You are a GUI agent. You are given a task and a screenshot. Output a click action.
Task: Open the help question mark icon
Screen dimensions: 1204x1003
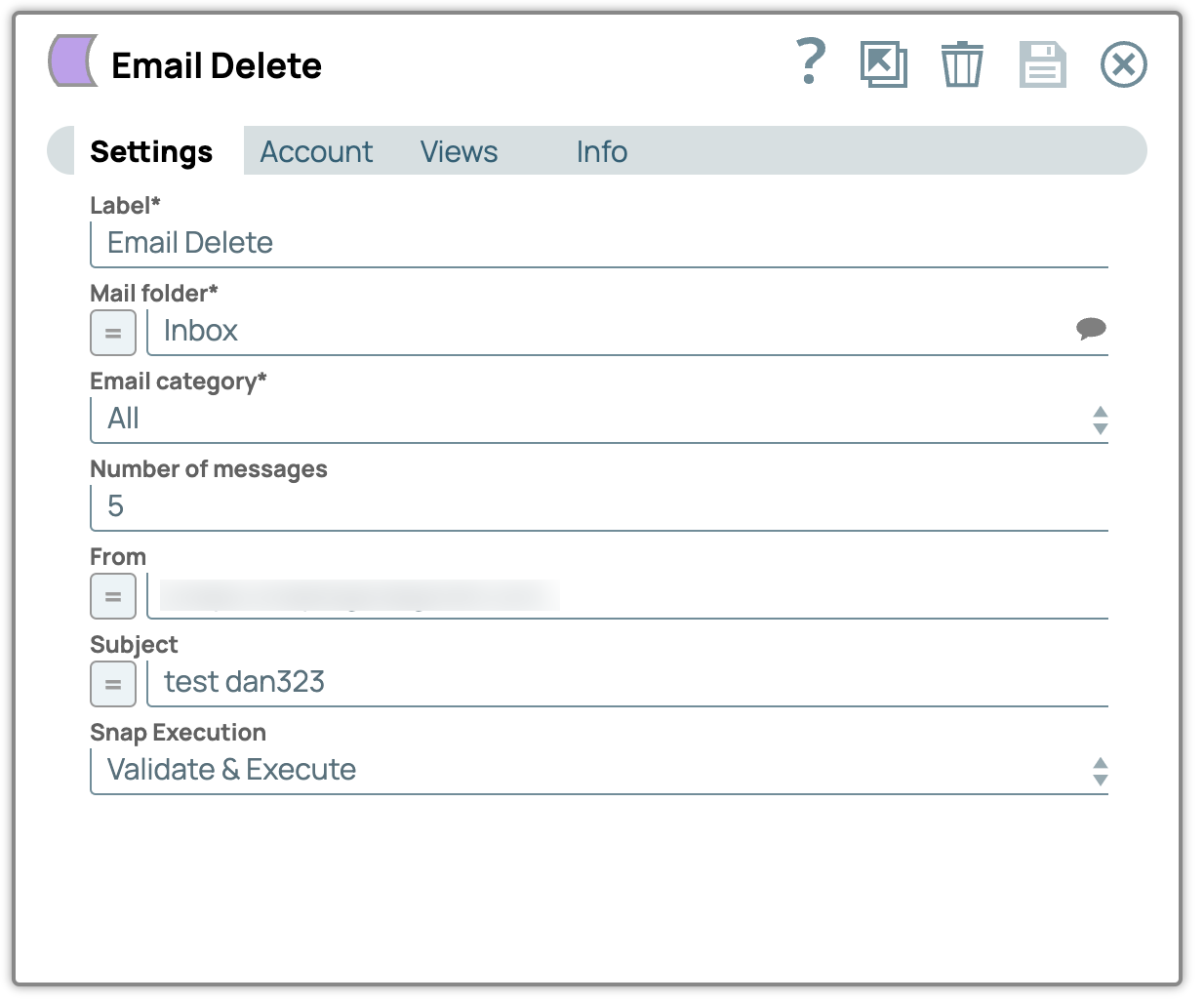pyautogui.click(x=810, y=62)
